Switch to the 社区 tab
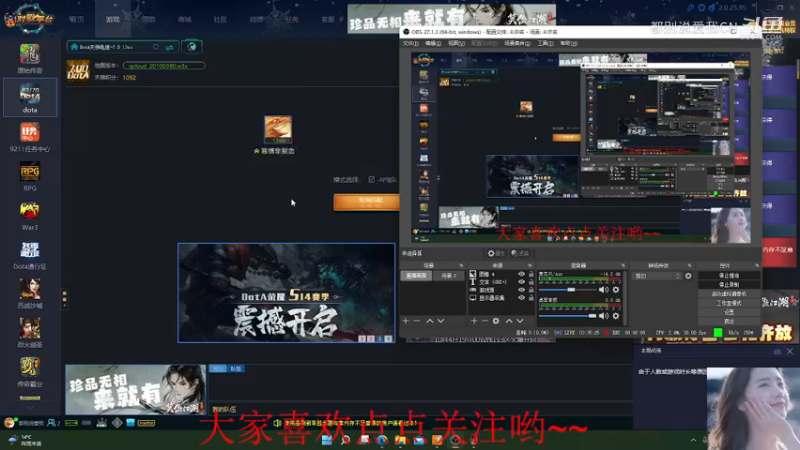800x450 pixels. point(220,19)
